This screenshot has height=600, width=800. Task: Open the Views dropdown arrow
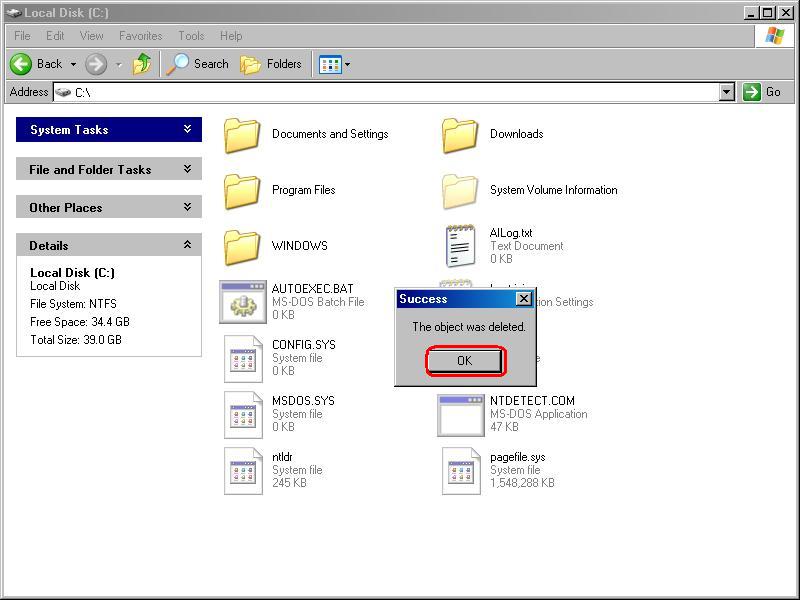347,65
